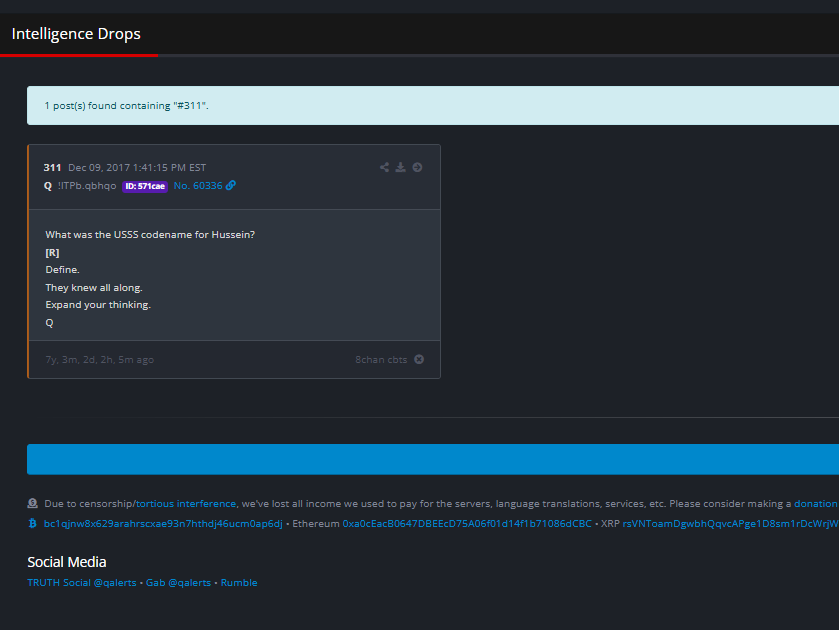Click the XRP address rsVNToam link
The height and width of the screenshot is (630, 839).
tap(730, 523)
